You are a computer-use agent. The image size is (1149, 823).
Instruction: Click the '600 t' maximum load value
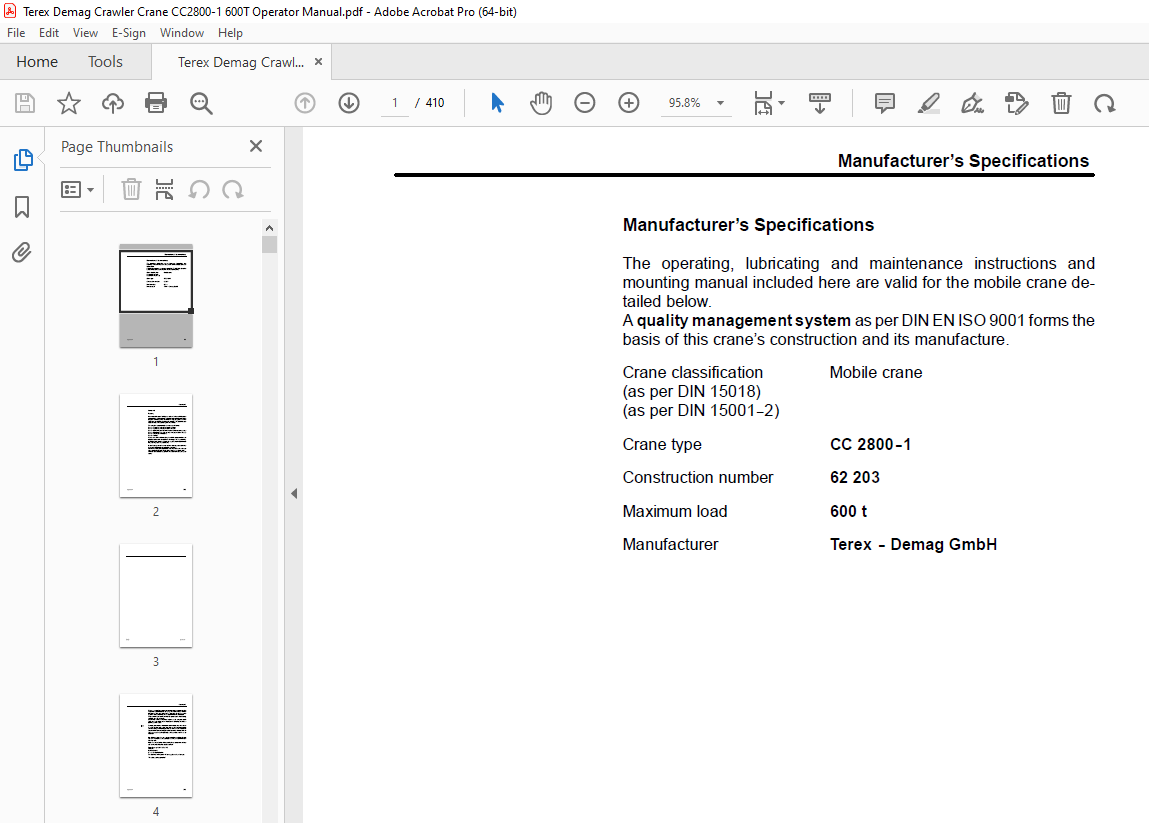click(x=849, y=512)
